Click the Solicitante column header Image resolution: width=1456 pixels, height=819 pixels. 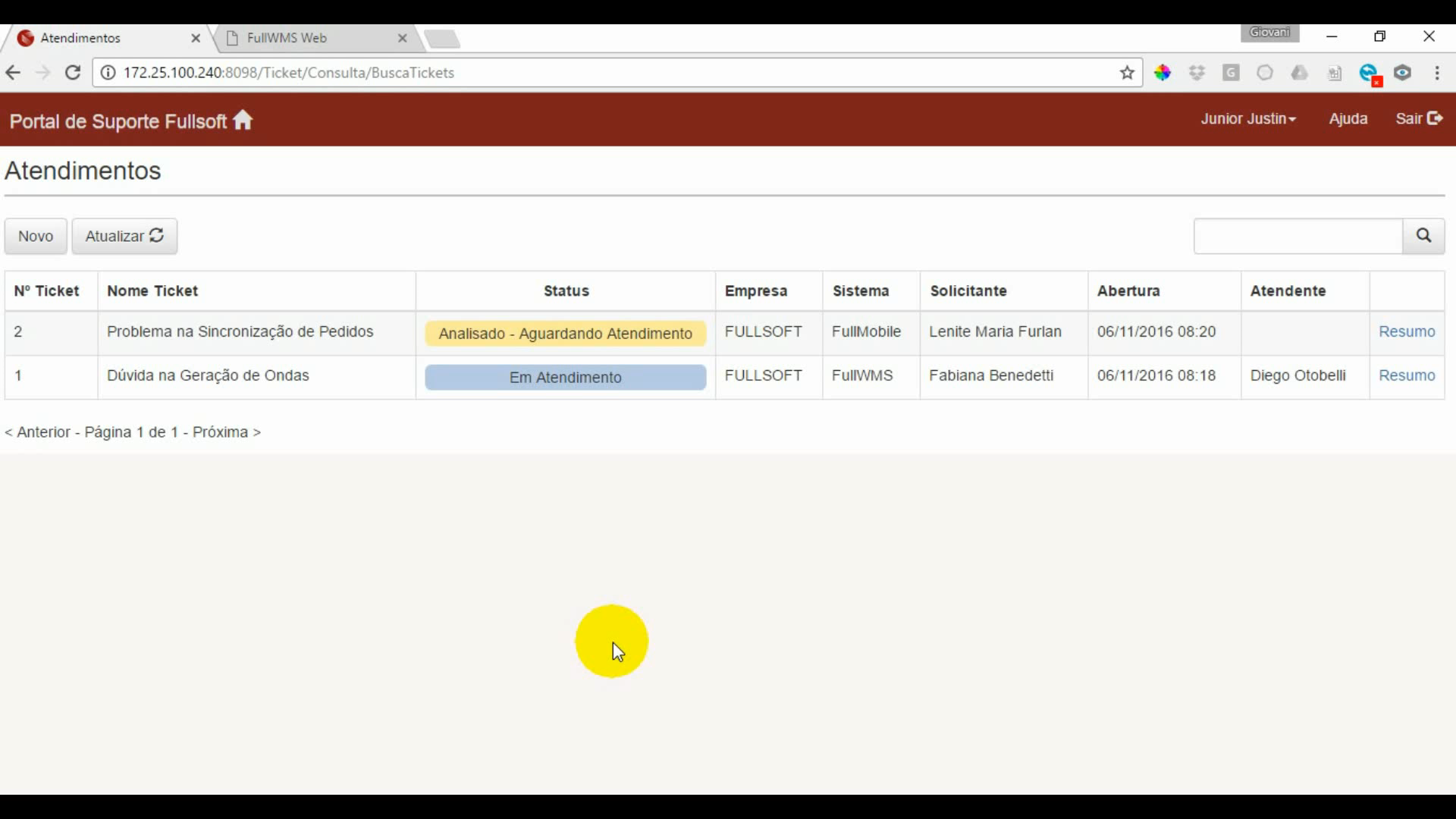pyautogui.click(x=968, y=291)
